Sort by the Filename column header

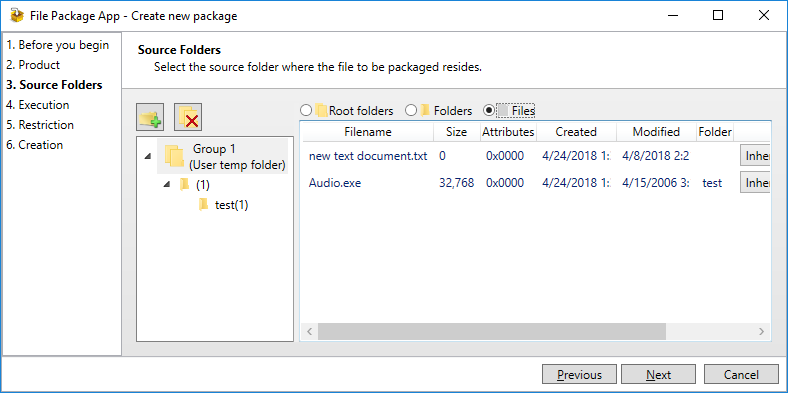click(367, 132)
